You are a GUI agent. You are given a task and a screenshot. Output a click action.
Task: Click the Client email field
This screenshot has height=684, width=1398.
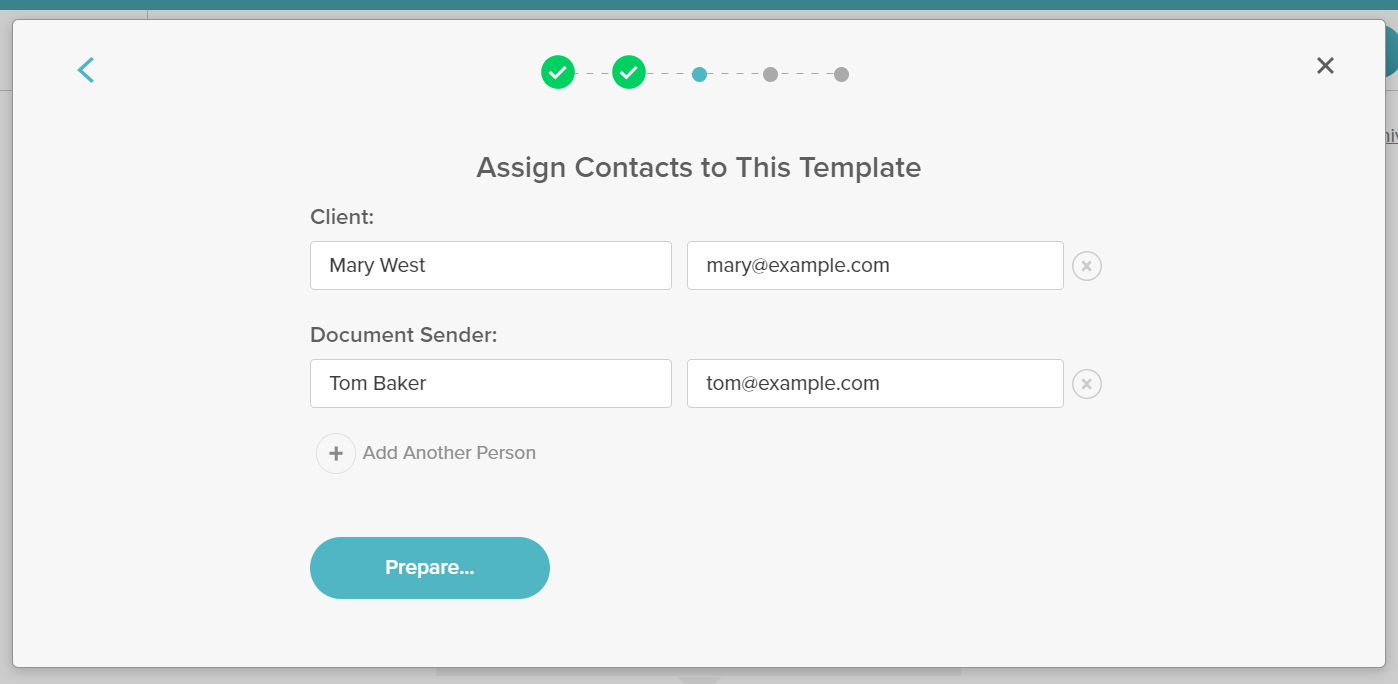875,265
